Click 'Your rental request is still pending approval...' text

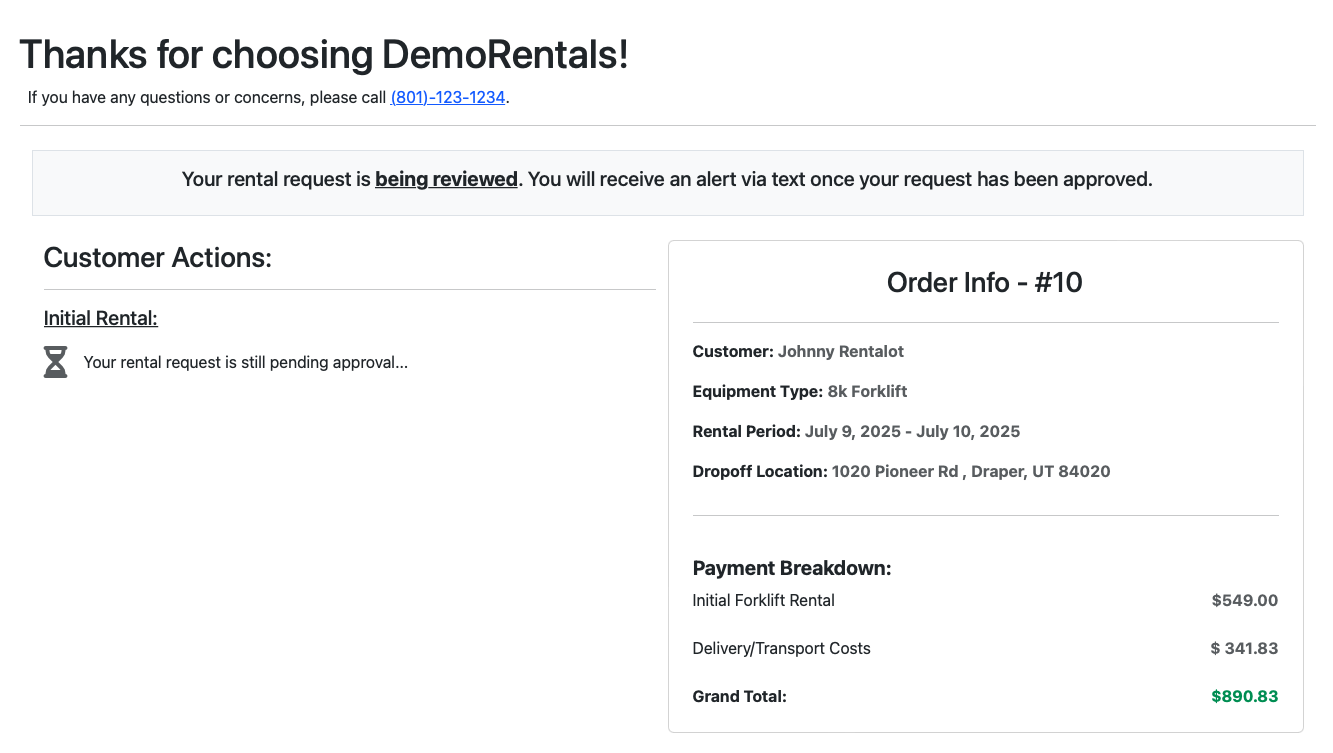pos(246,362)
